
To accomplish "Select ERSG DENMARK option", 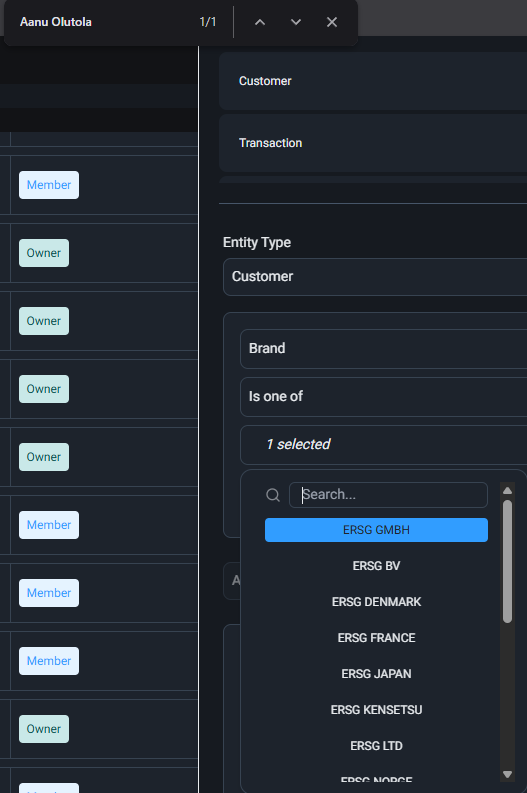I will click(x=376, y=602).
